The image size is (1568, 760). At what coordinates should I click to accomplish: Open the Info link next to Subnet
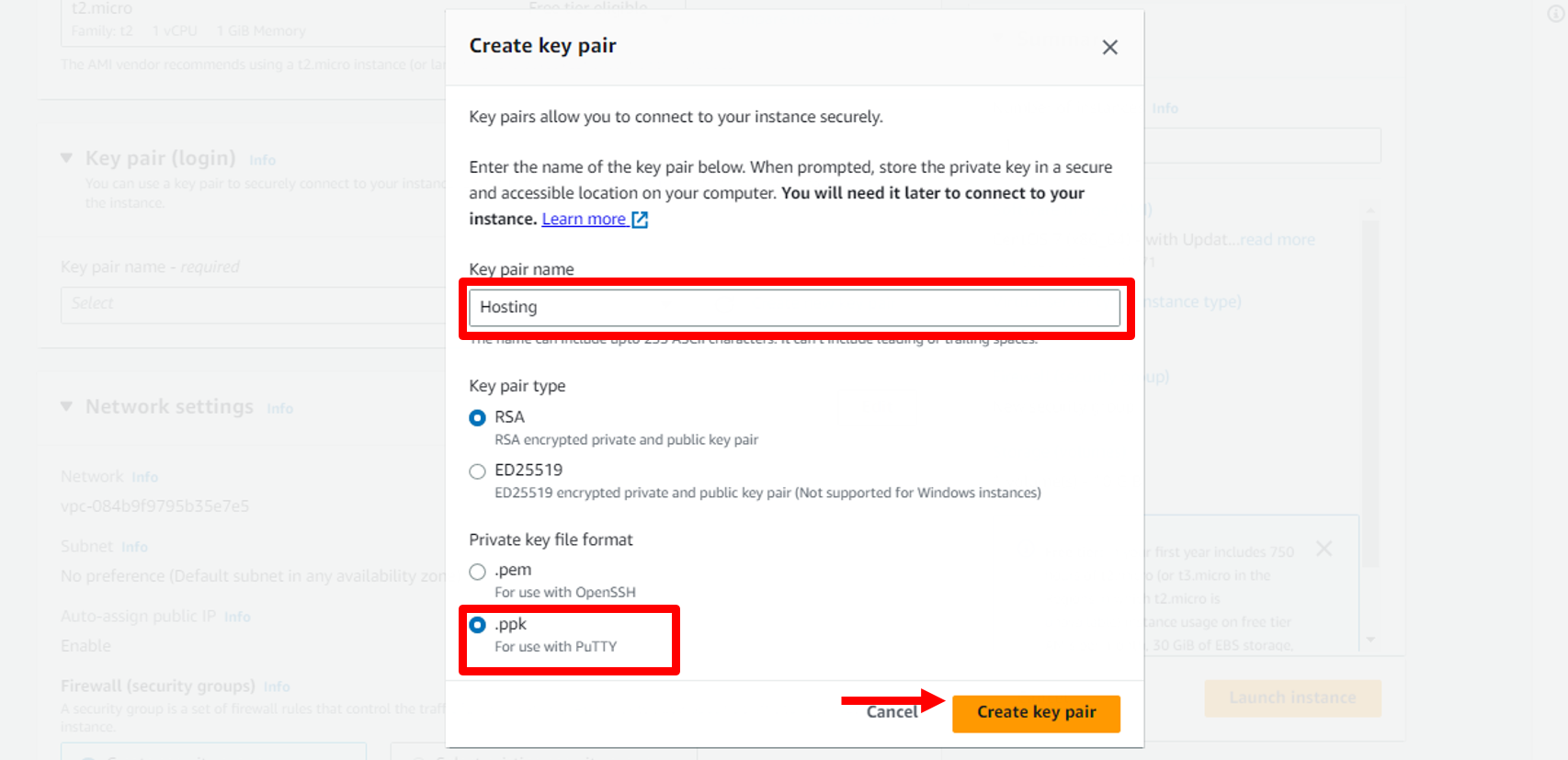pyautogui.click(x=134, y=548)
